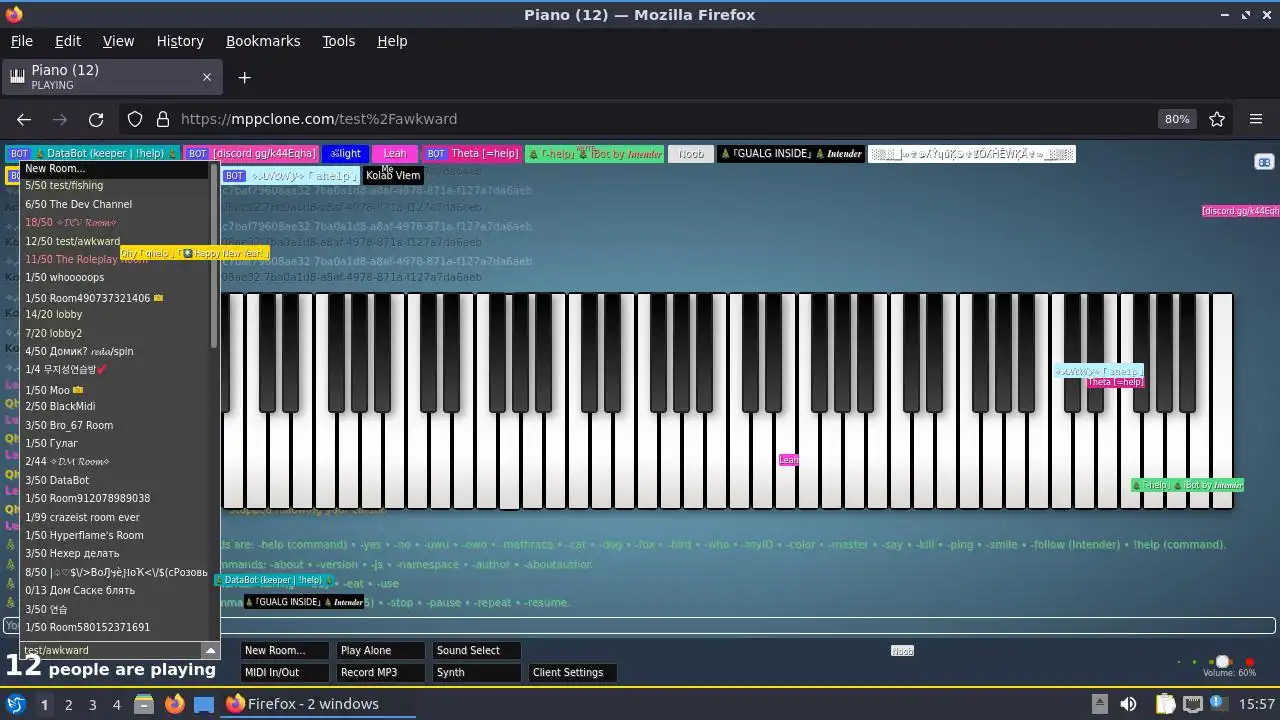Join the 1/50 whooooops room
Screen dimensions: 1280x720
[115, 277]
